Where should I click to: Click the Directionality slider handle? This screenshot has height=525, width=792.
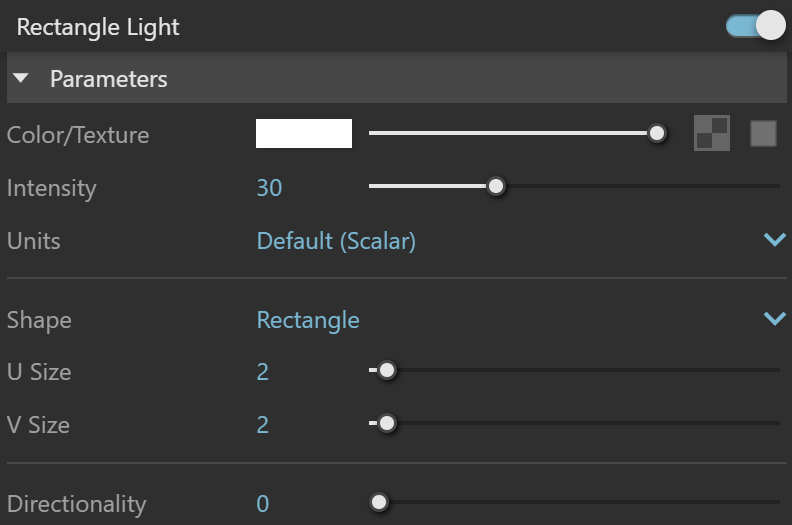tap(379, 502)
